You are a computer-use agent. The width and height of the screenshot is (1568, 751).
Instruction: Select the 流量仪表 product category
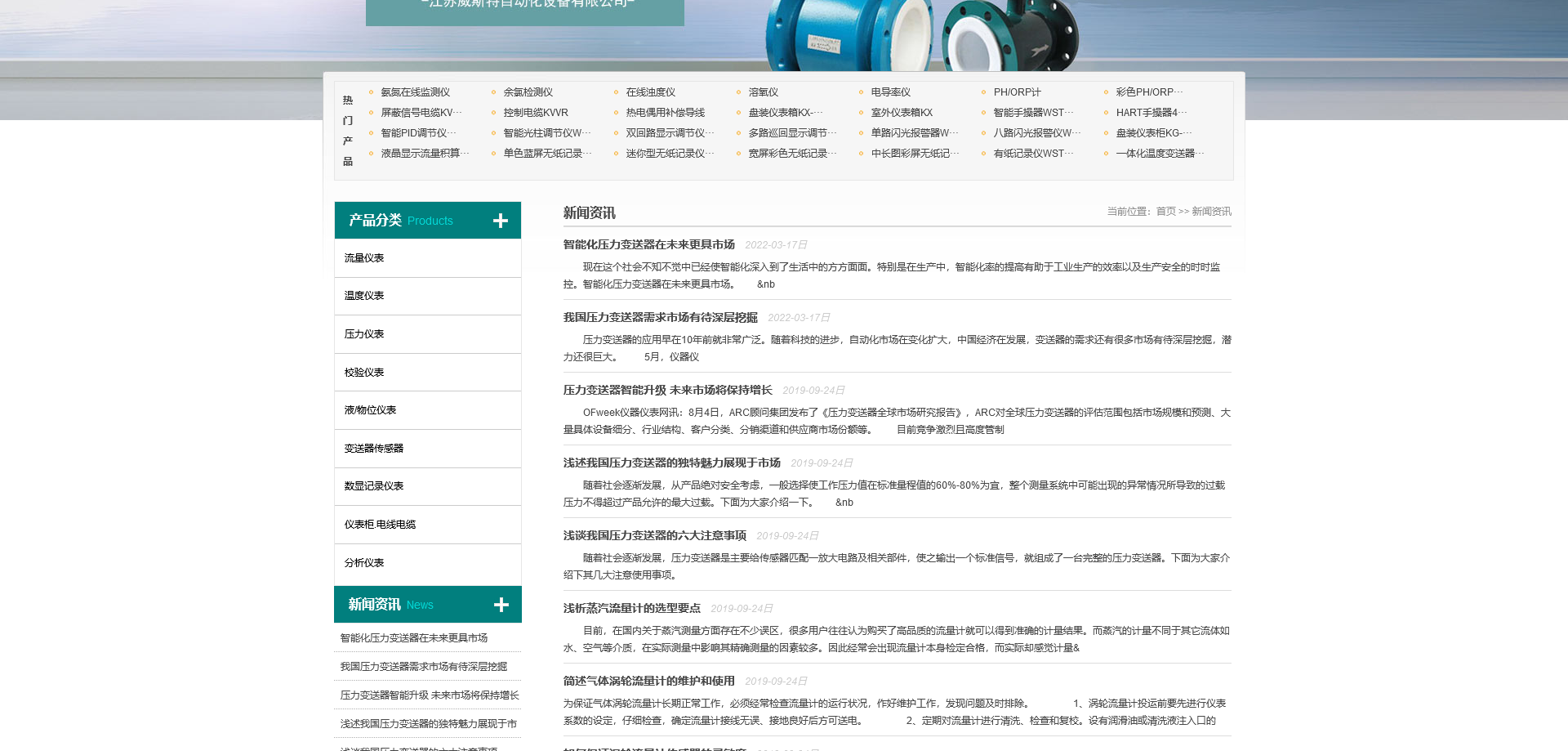(x=363, y=257)
